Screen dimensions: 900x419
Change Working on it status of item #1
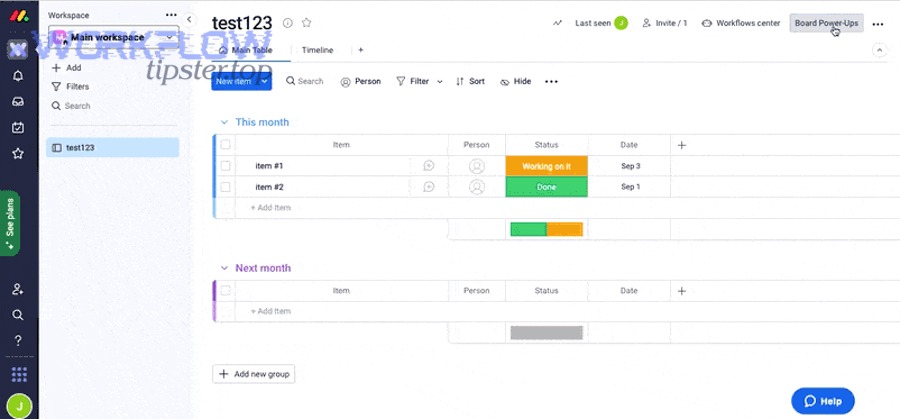546,166
